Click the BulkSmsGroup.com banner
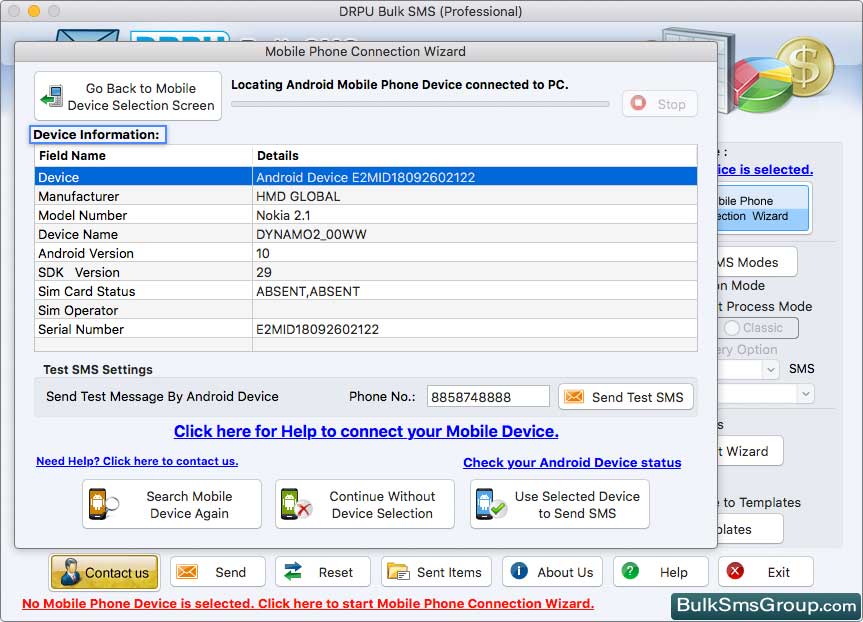Screen dimensions: 863x622 [766, 605]
